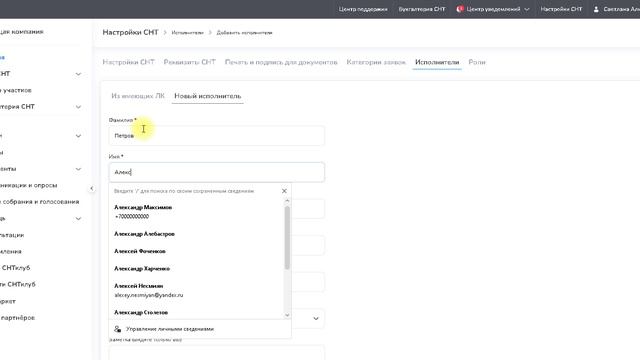640x360 pixels.
Task: Click the Фамилия input containing Петров
Action: pos(217,136)
